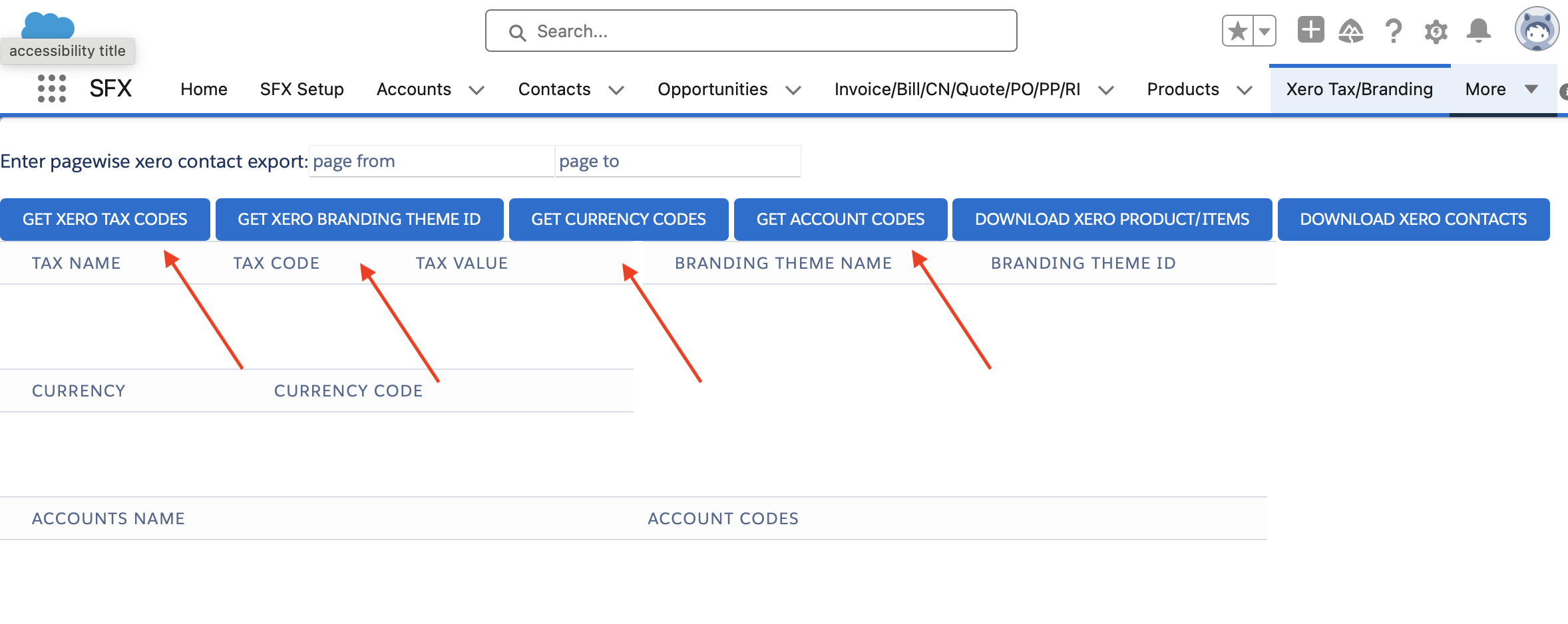This screenshot has width=1568, height=624.
Task: Click the 'page to' input field
Action: click(678, 161)
